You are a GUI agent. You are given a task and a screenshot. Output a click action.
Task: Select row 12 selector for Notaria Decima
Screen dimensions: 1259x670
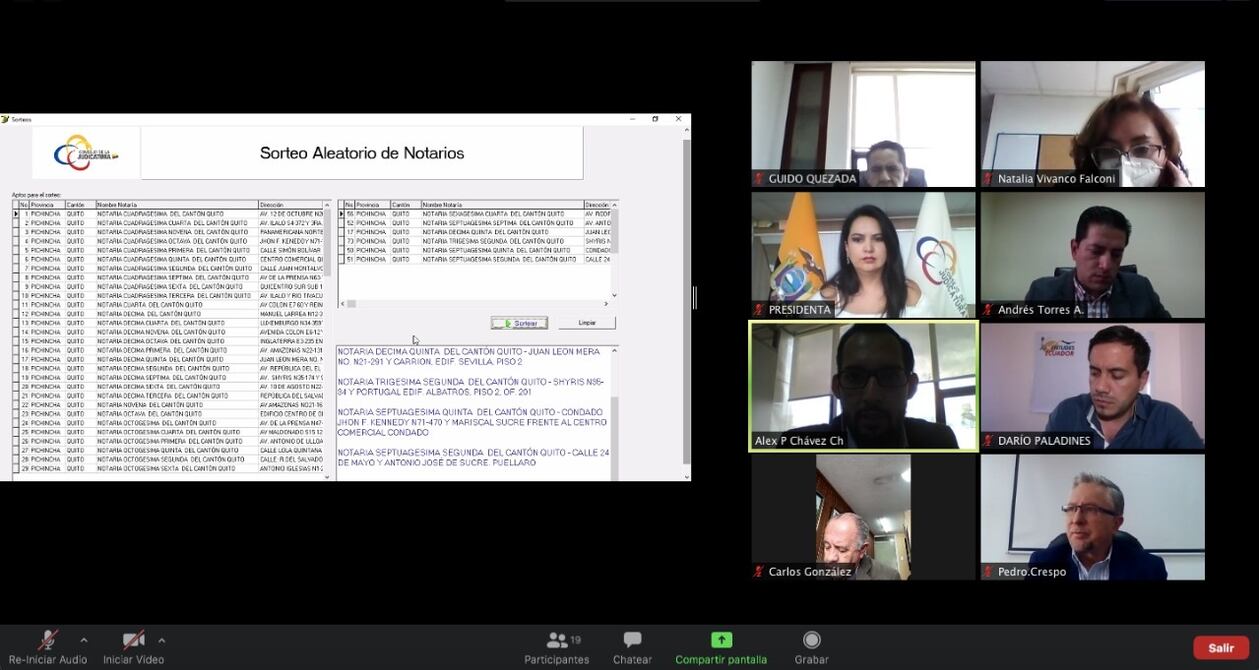16,314
